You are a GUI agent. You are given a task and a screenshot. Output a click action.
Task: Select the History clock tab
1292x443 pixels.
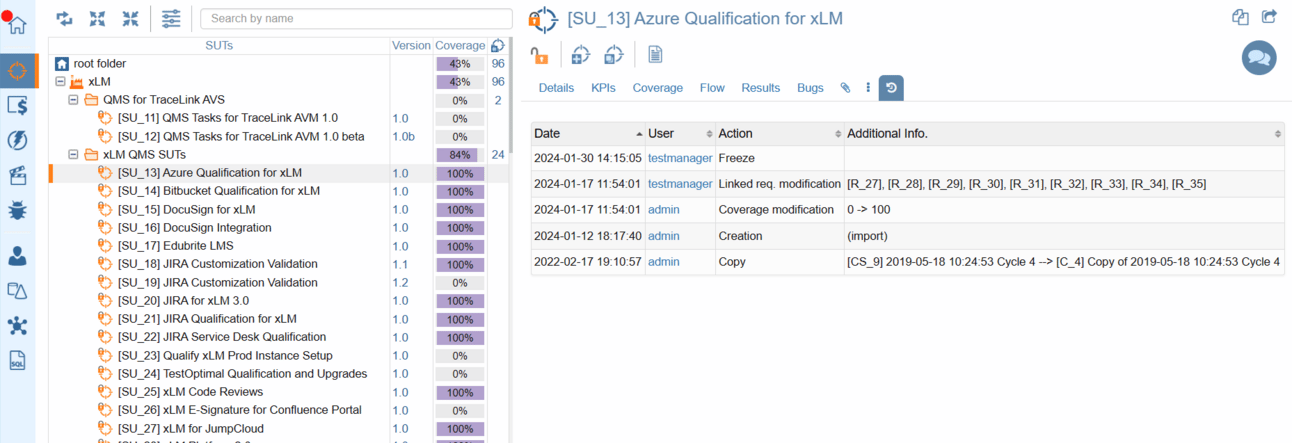[891, 88]
